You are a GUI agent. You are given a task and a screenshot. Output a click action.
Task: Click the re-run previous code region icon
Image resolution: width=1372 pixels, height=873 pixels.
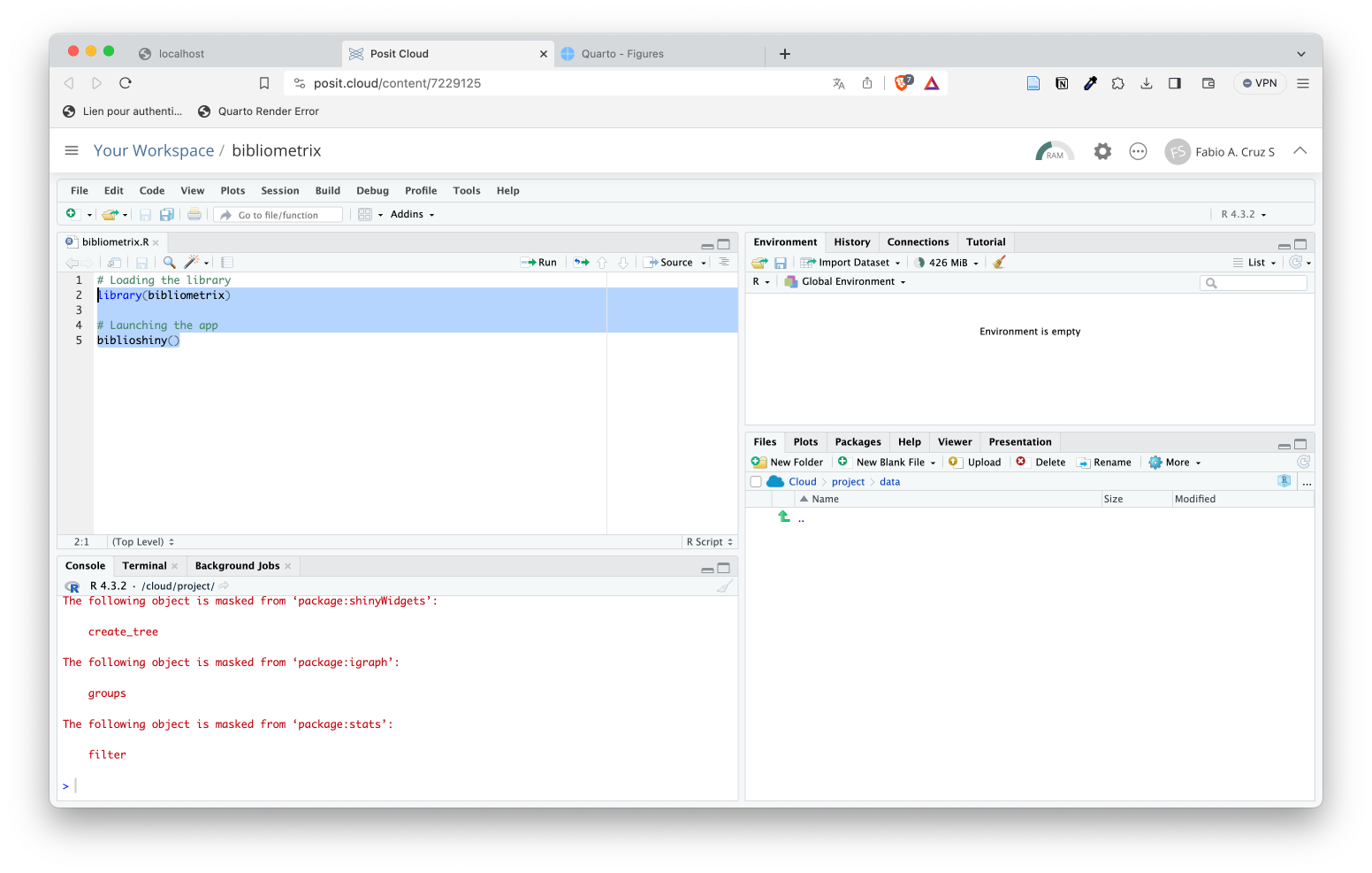pyautogui.click(x=581, y=263)
